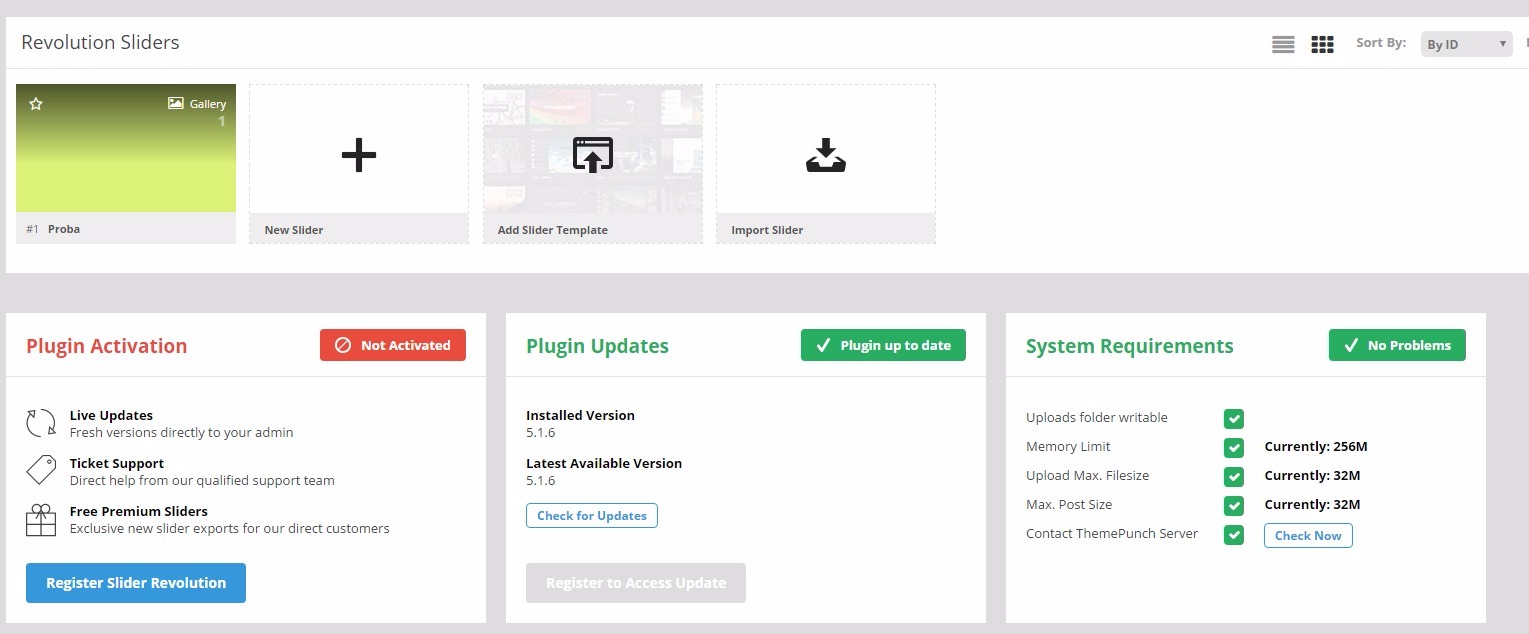
Task: Click the Free Premium Sliders title text
Action: (x=139, y=511)
